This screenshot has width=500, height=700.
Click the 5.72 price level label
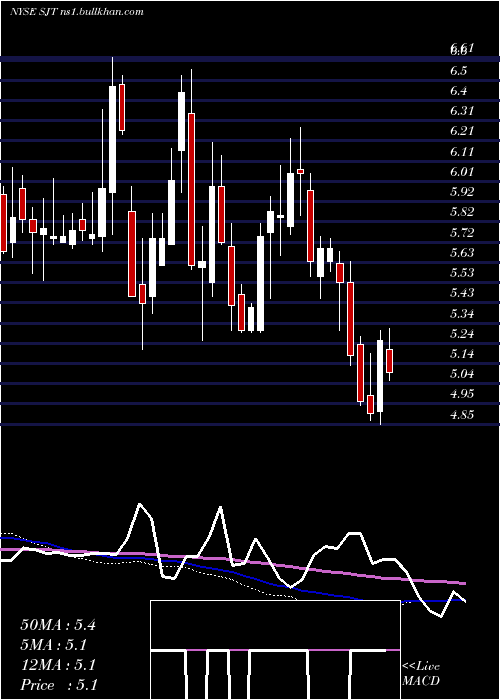(462, 233)
